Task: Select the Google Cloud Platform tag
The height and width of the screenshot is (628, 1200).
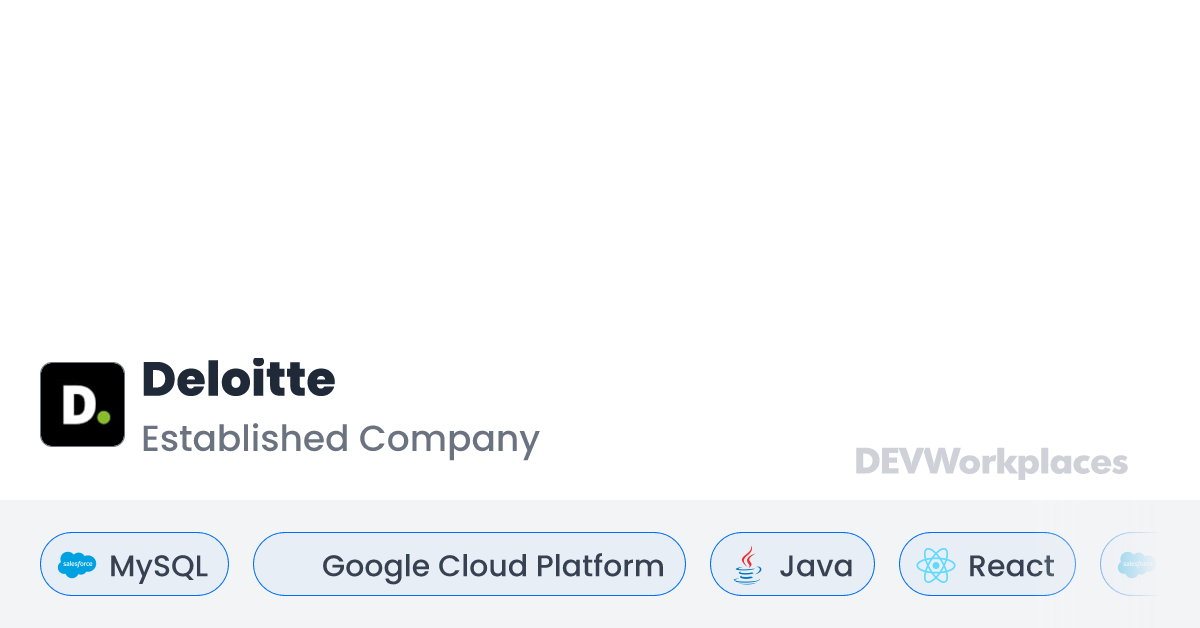Action: 469,565
